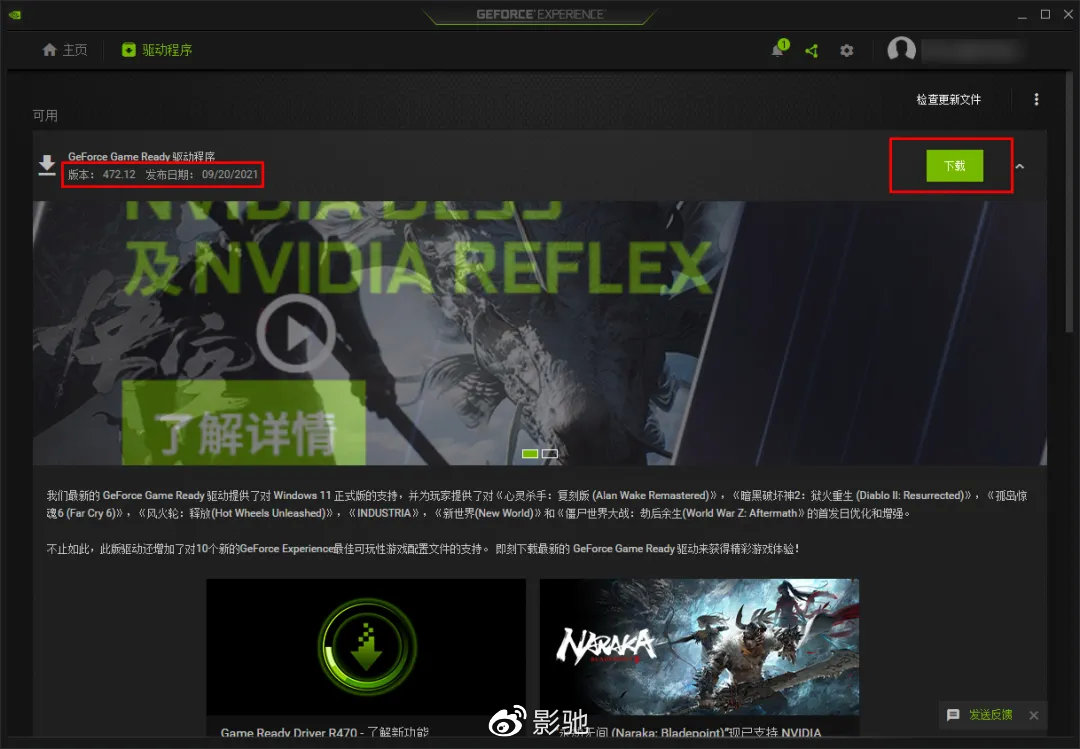Viewport: 1080px width, 749px height.
Task: Collapse driver details with the chevron arrow
Action: coord(1019,166)
